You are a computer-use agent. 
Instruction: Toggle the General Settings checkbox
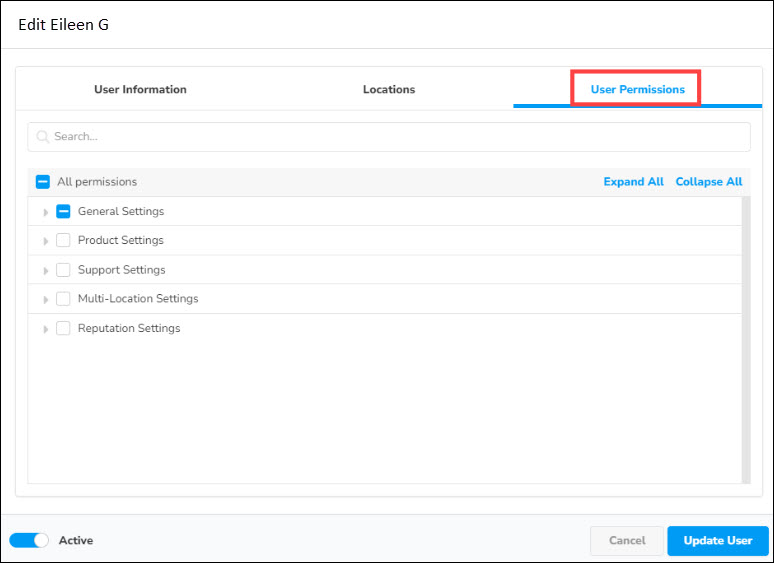click(x=63, y=211)
